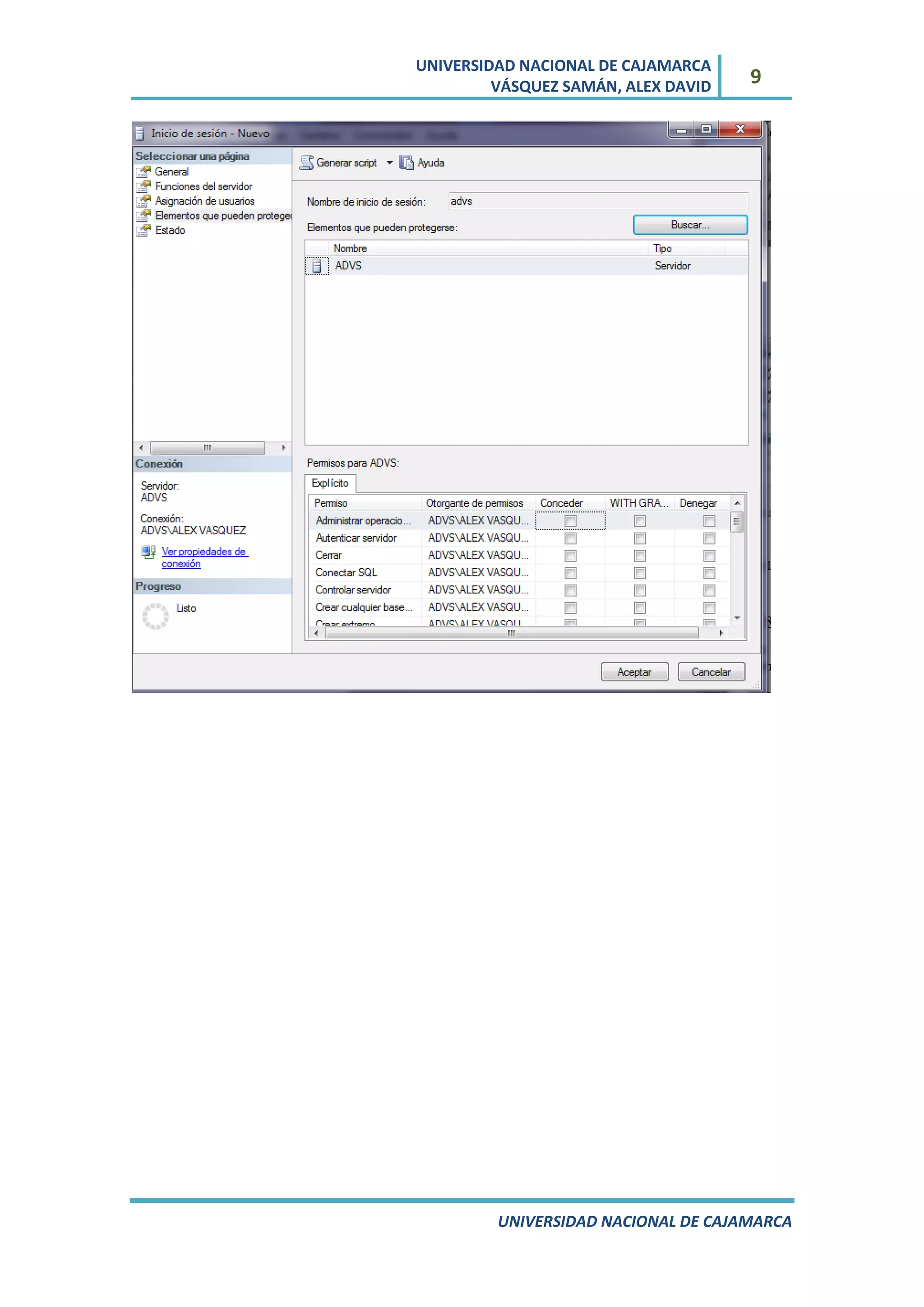
Task: Open the Generar script dropdown arrow
Action: (390, 163)
